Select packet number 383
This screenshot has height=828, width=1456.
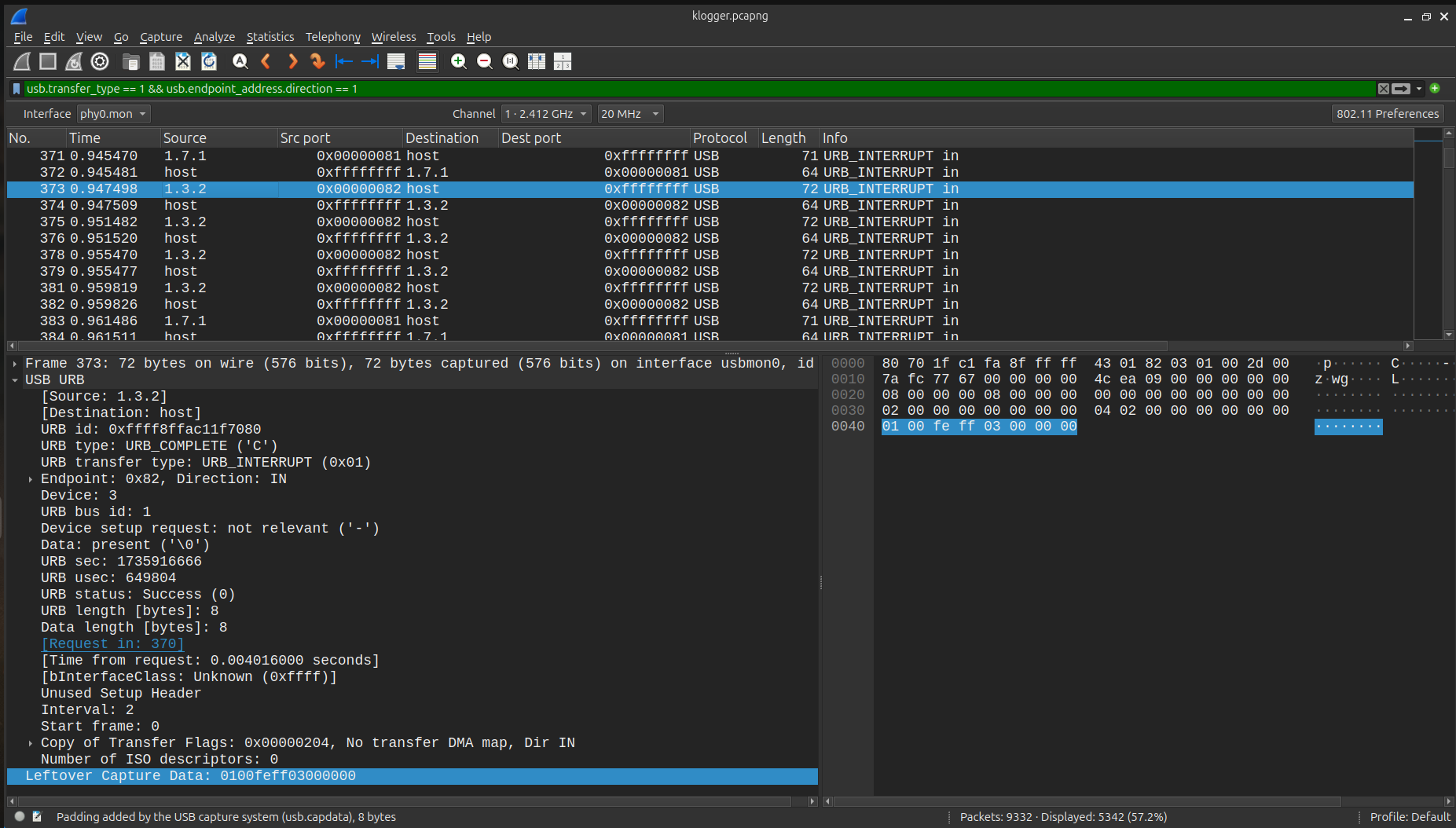point(710,321)
